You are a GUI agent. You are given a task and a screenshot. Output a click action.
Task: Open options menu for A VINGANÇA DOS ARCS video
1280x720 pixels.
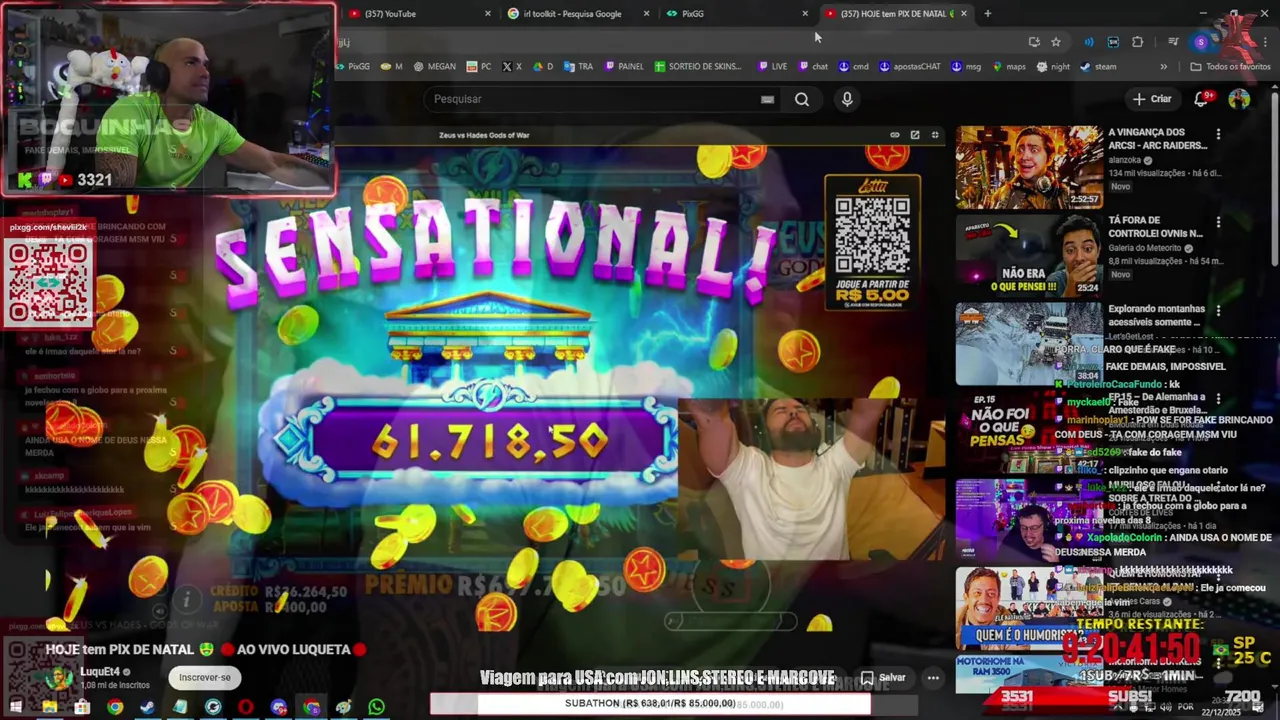pyautogui.click(x=1218, y=134)
